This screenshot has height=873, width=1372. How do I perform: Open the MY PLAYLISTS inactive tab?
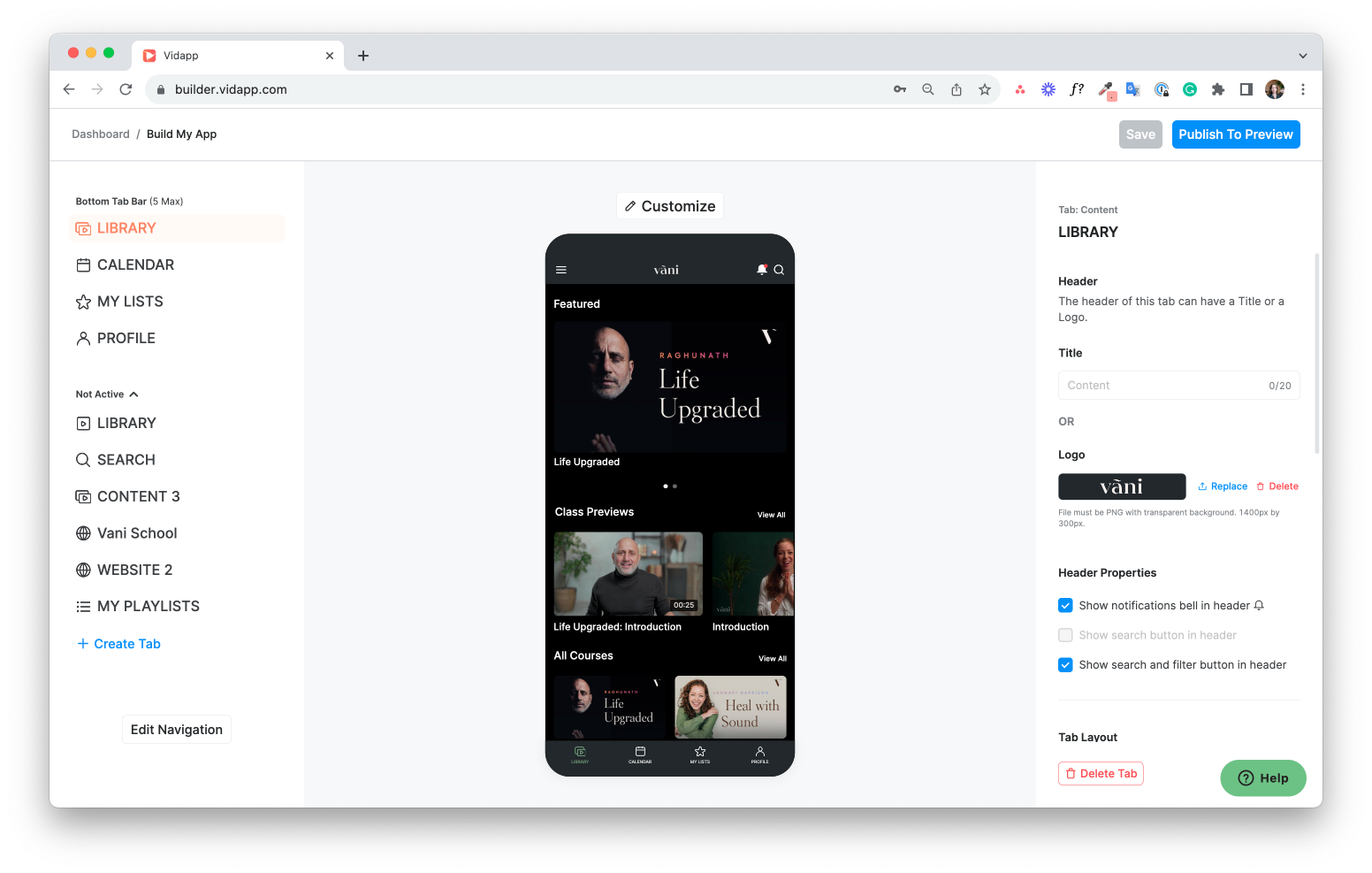(x=148, y=606)
